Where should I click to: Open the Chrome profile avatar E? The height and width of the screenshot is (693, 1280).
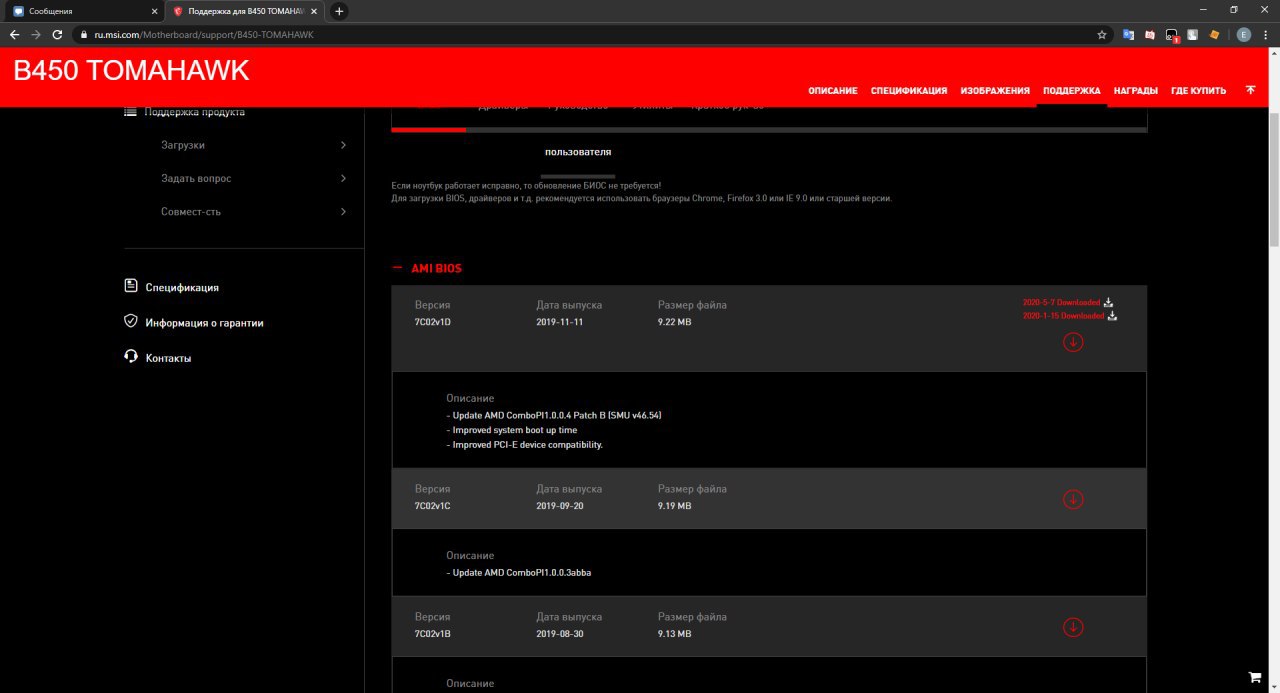pyautogui.click(x=1244, y=34)
